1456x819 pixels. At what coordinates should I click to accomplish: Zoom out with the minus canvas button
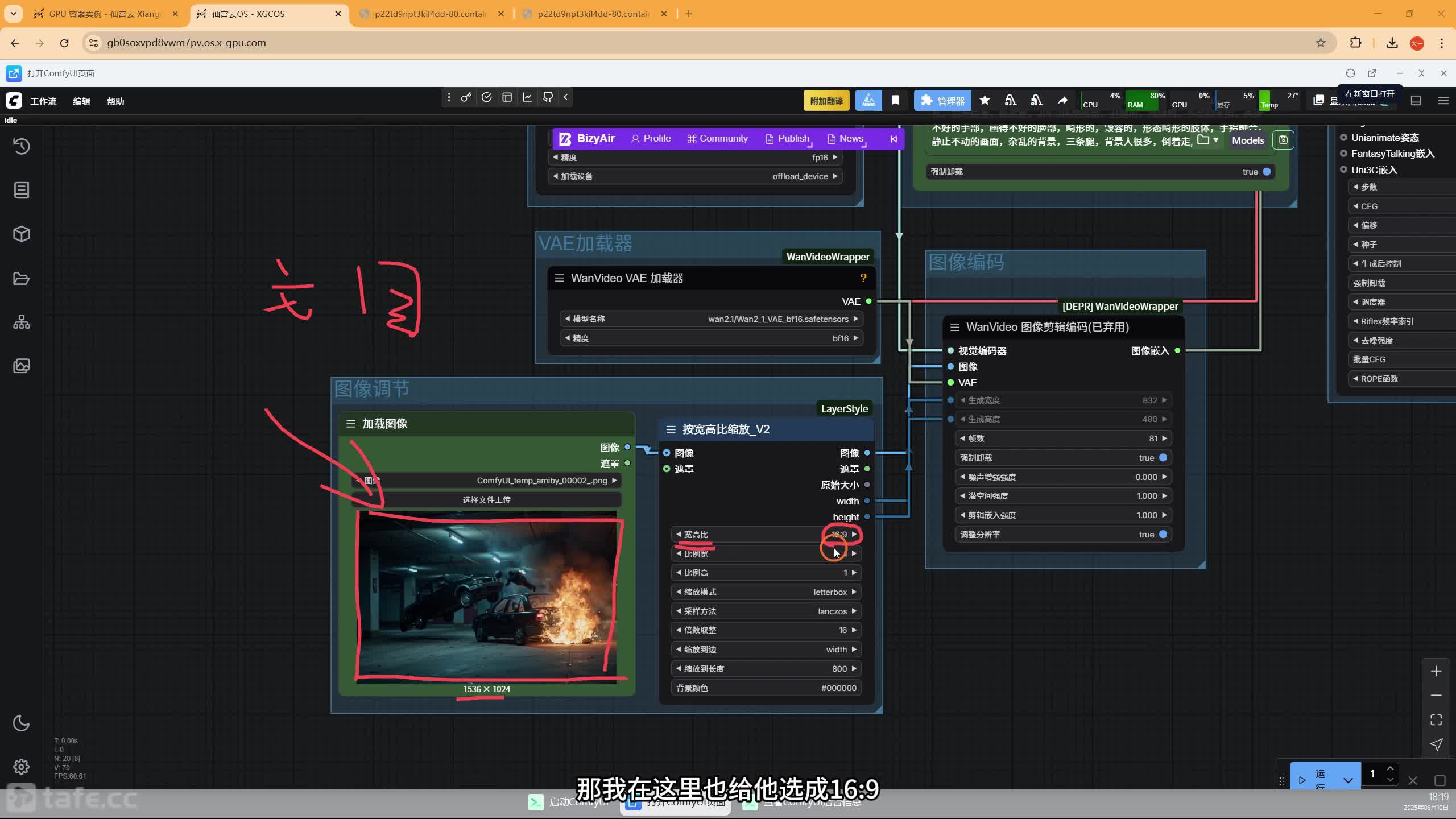[x=1436, y=696]
